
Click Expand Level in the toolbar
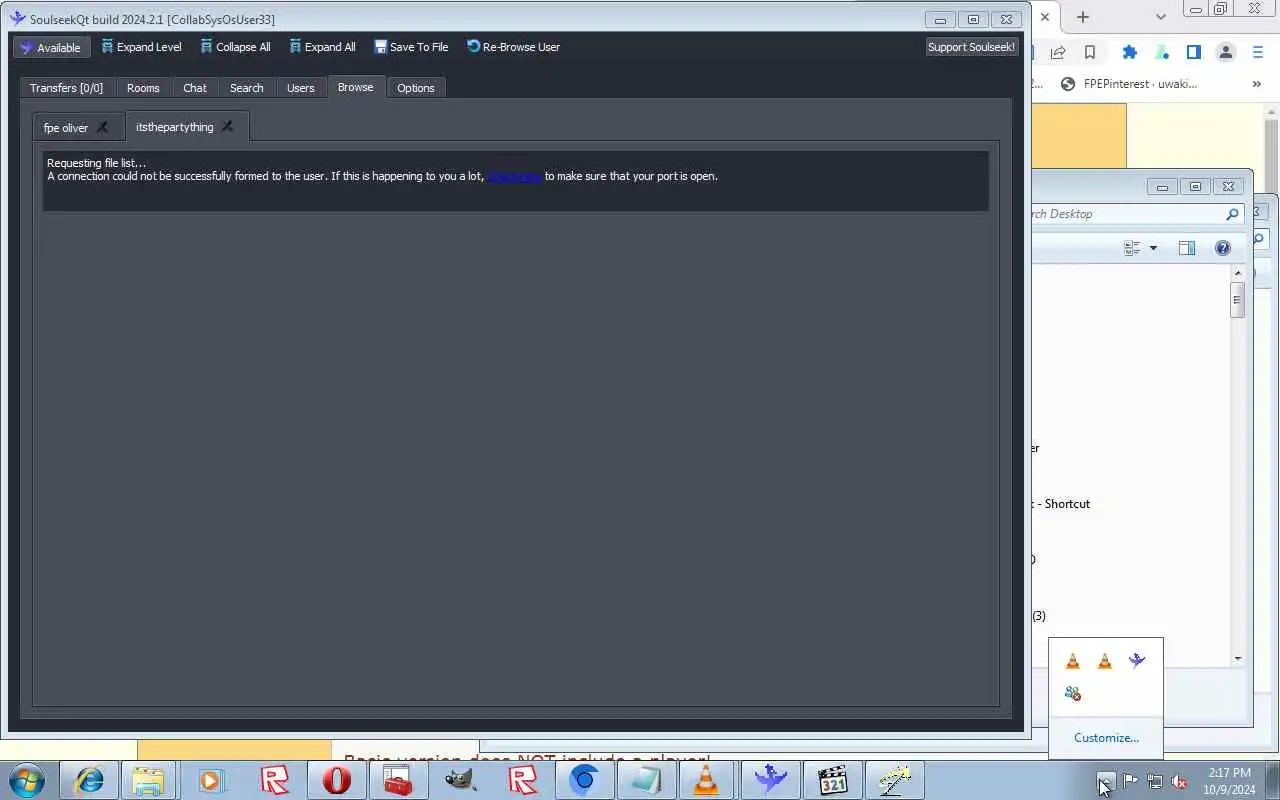point(141,47)
